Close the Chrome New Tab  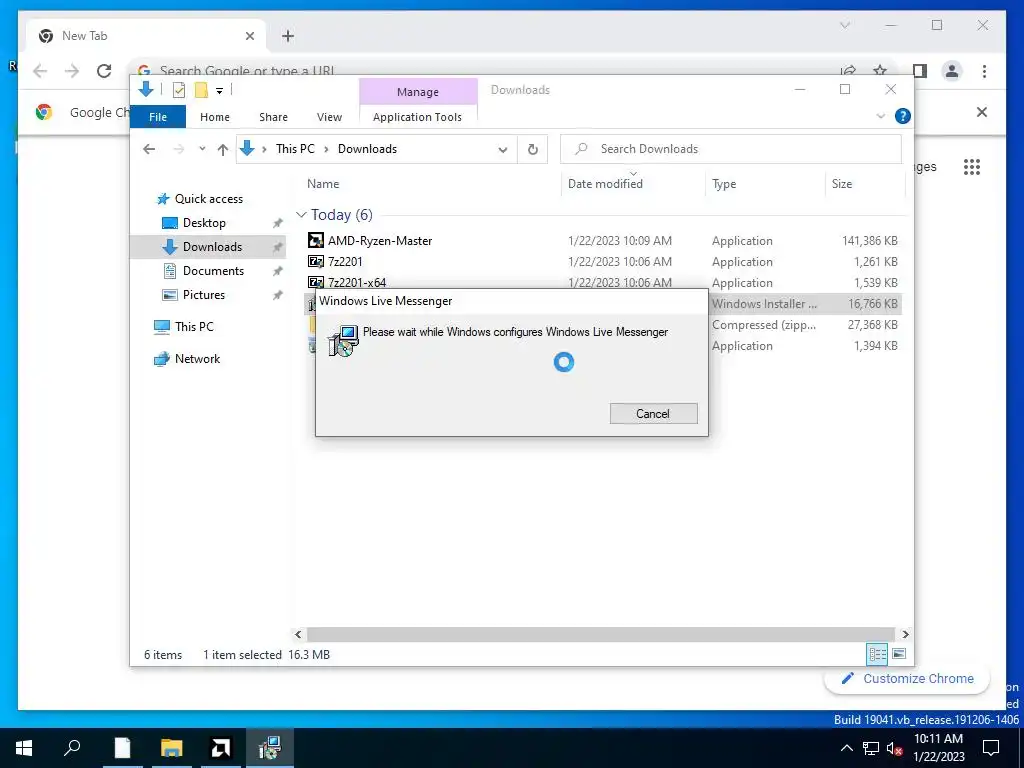point(249,36)
